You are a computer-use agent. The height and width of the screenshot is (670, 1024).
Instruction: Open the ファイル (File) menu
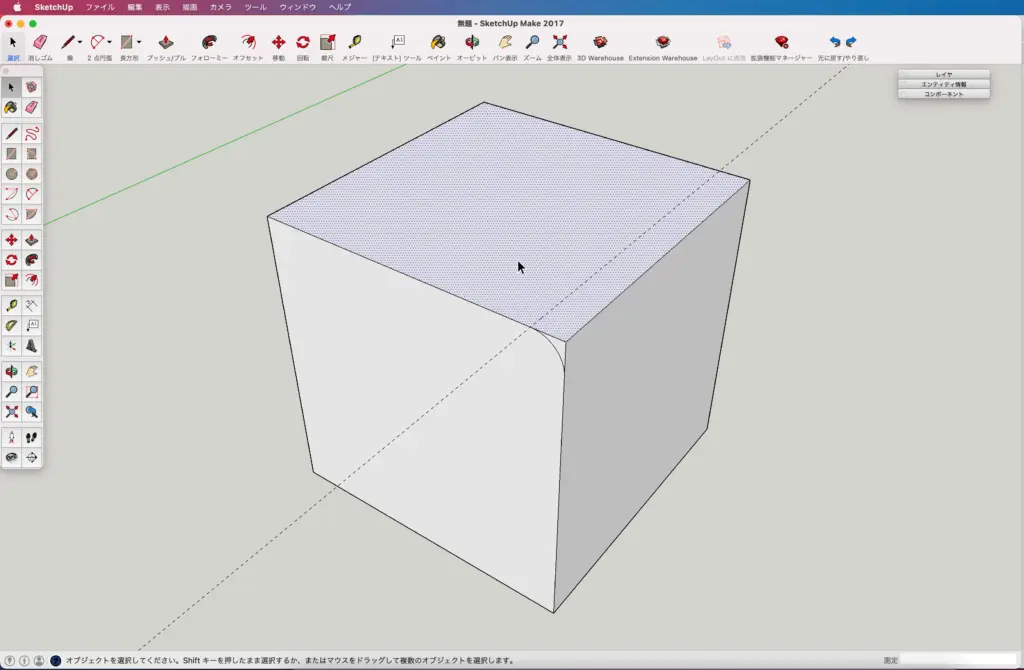pos(100,7)
